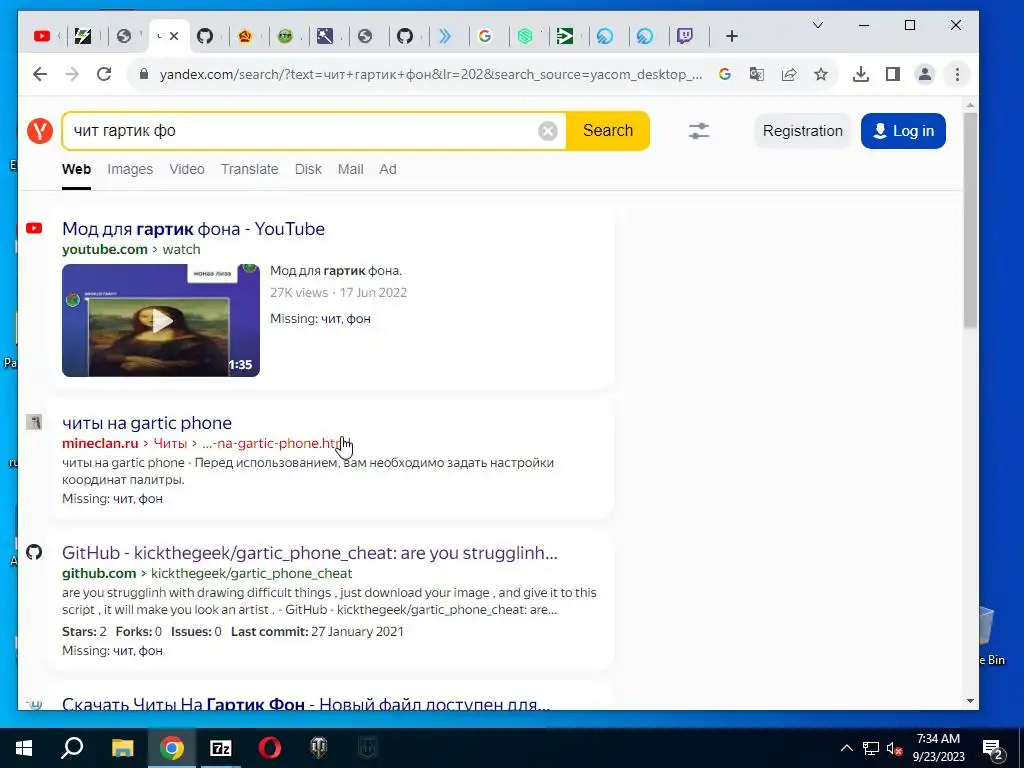
Task: Click the page vertical scrollbar thumb
Action: pos(970,219)
